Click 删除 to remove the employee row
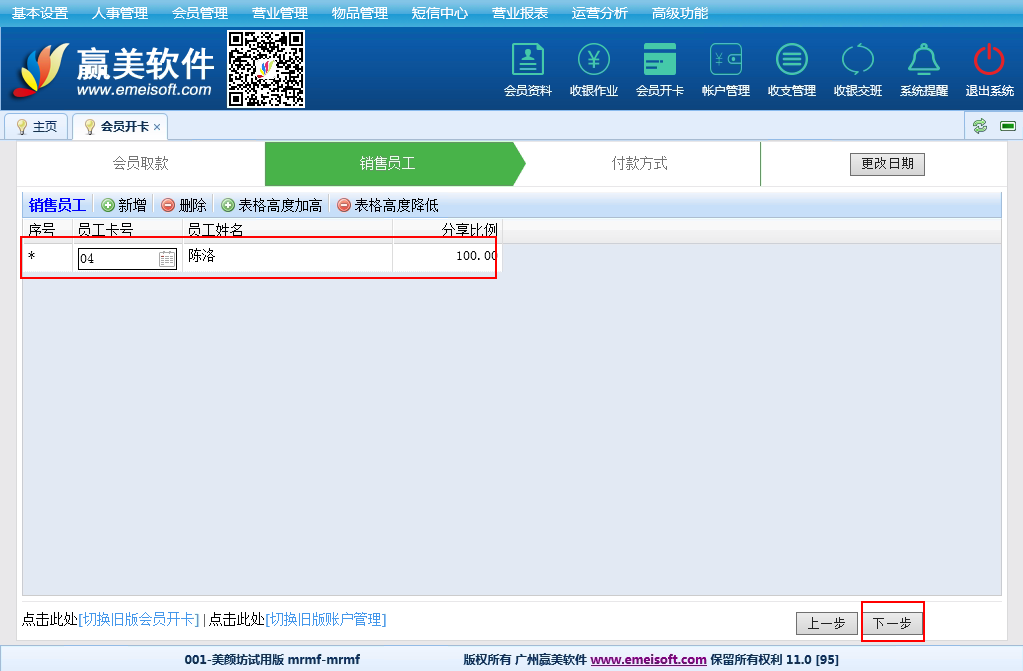This screenshot has width=1023, height=671. (183, 205)
